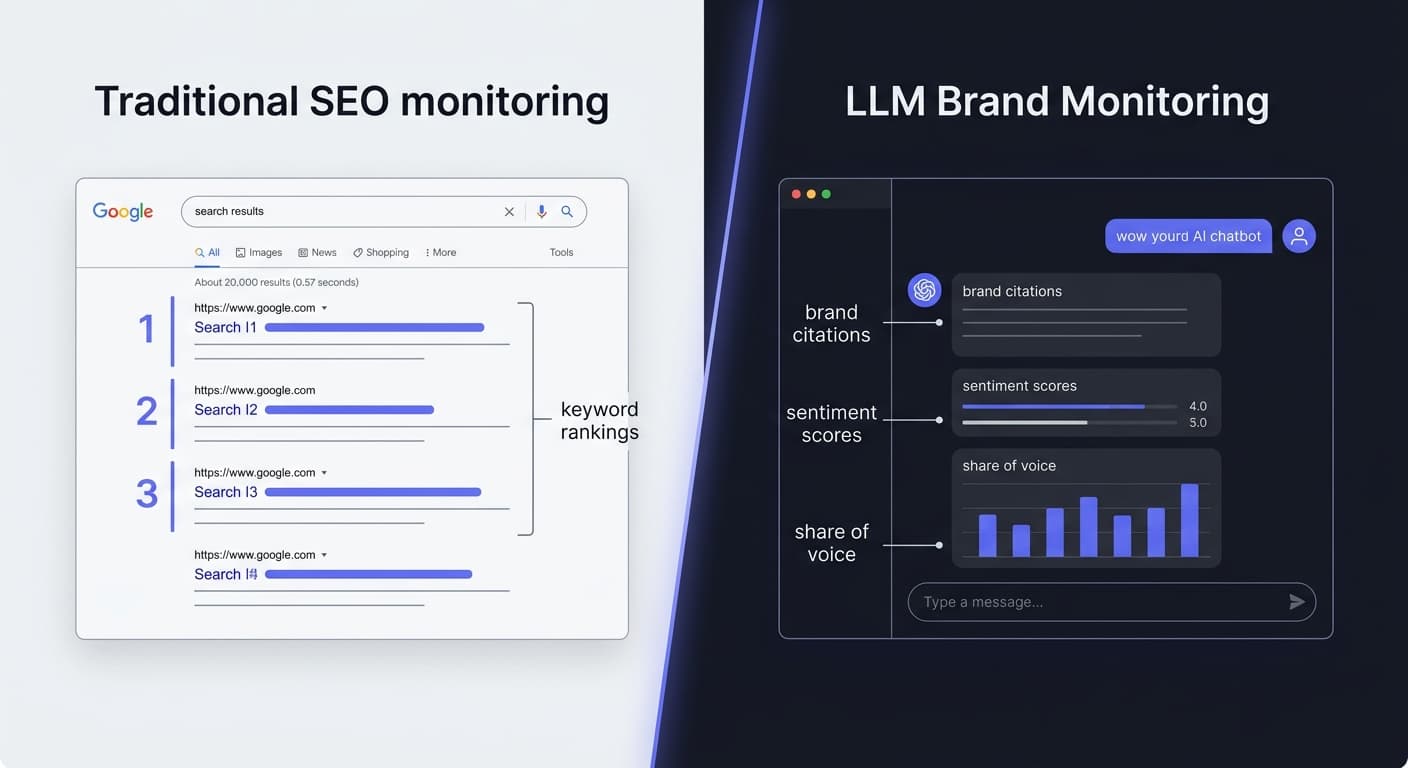1408x768 pixels.
Task: Expand the More menu
Action: pos(441,253)
